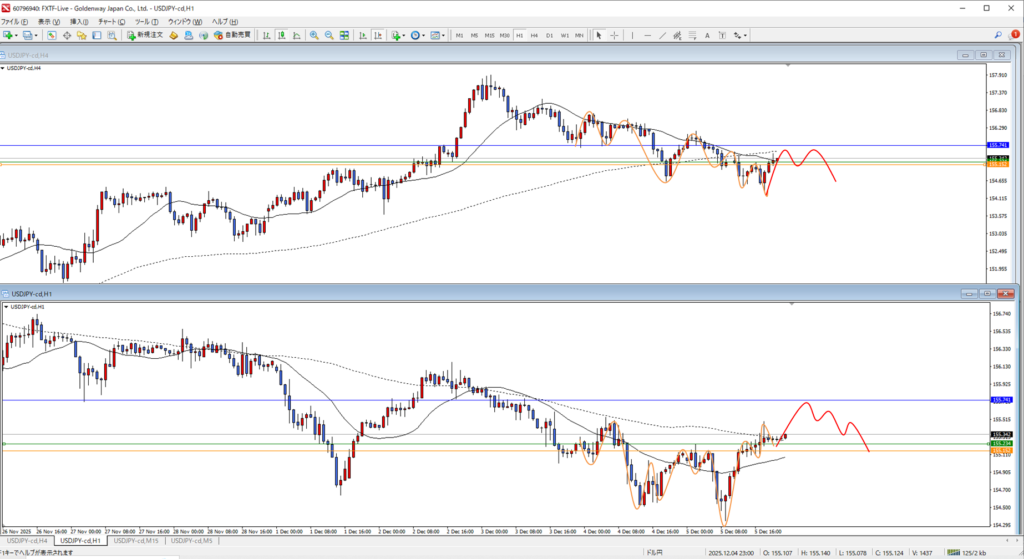Screen dimensions: 1024x559
Task: Select the crosshair cursor tool
Action: click(614, 35)
